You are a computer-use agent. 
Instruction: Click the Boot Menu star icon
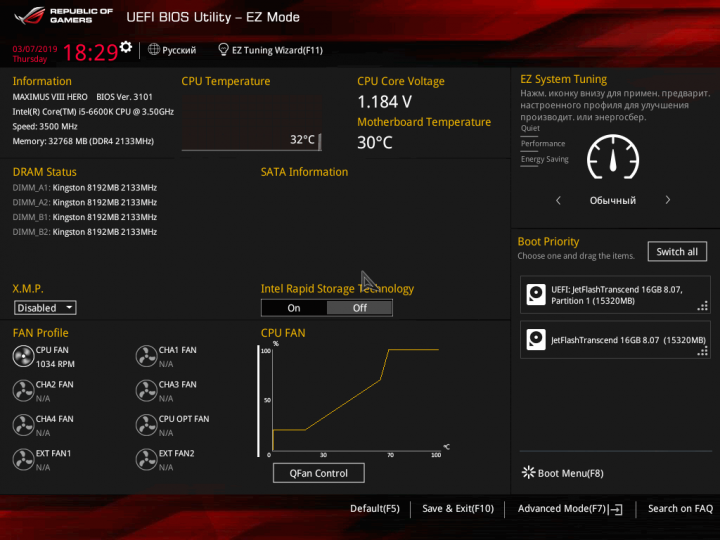[x=529, y=472]
